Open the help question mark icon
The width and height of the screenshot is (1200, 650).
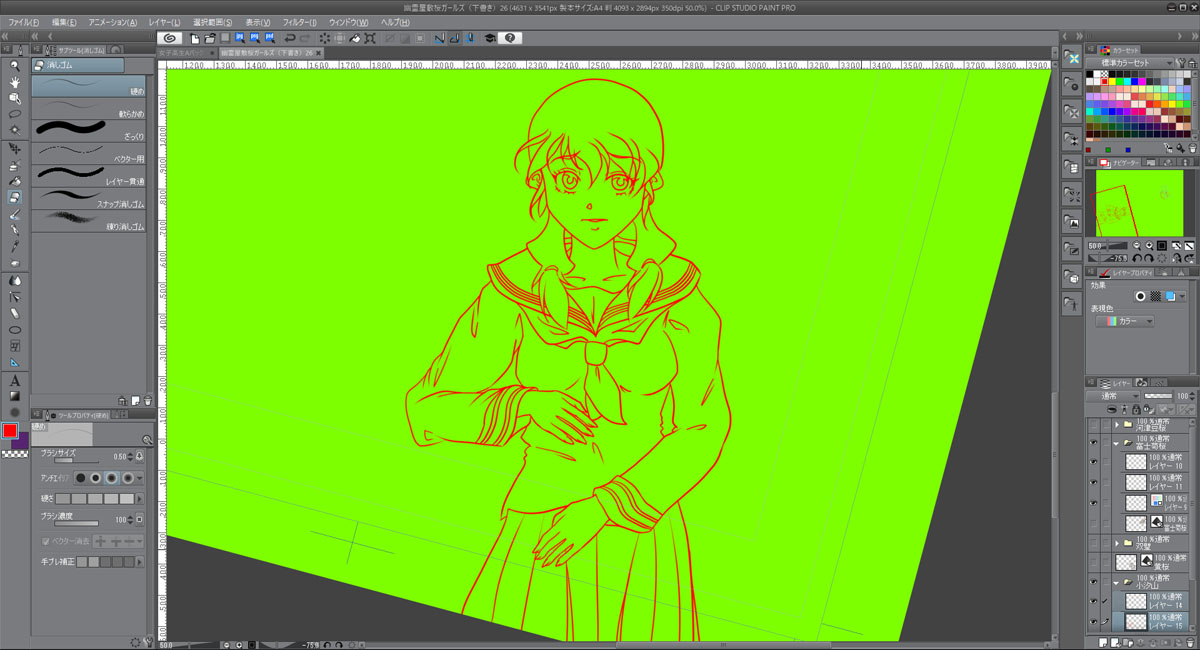[510, 38]
